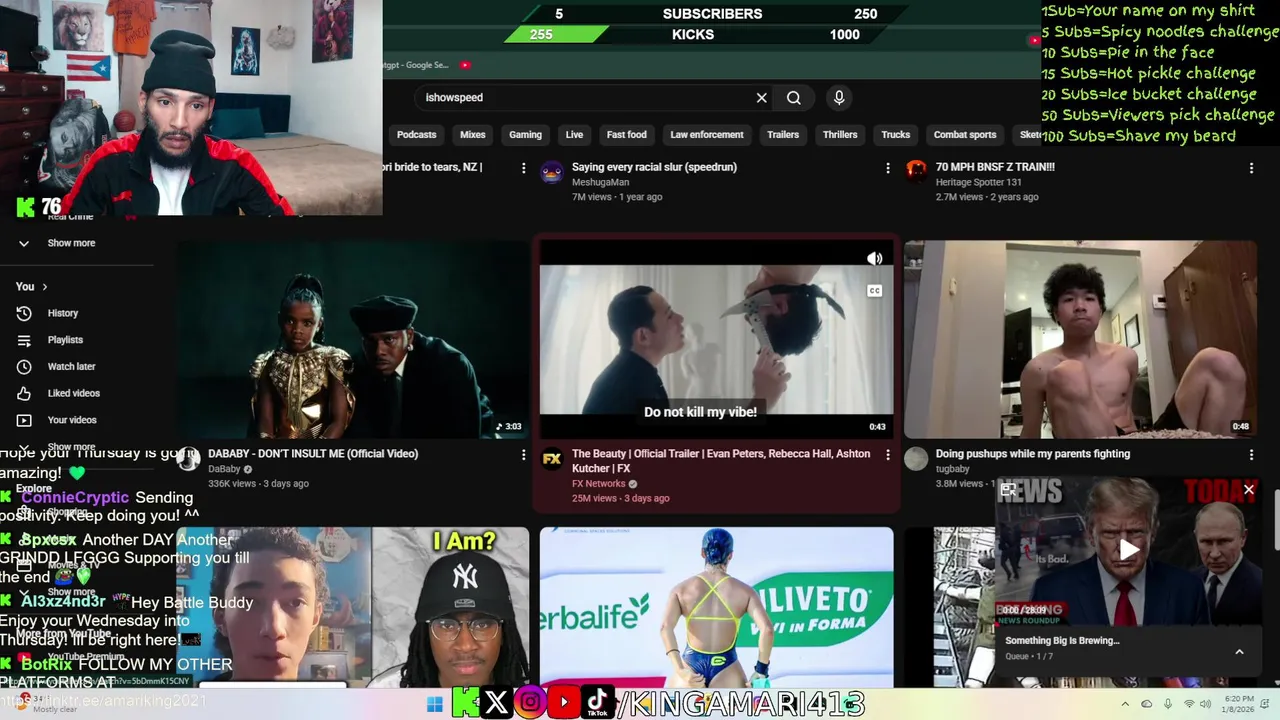Expand the miniplayer to watch page

1008,490
